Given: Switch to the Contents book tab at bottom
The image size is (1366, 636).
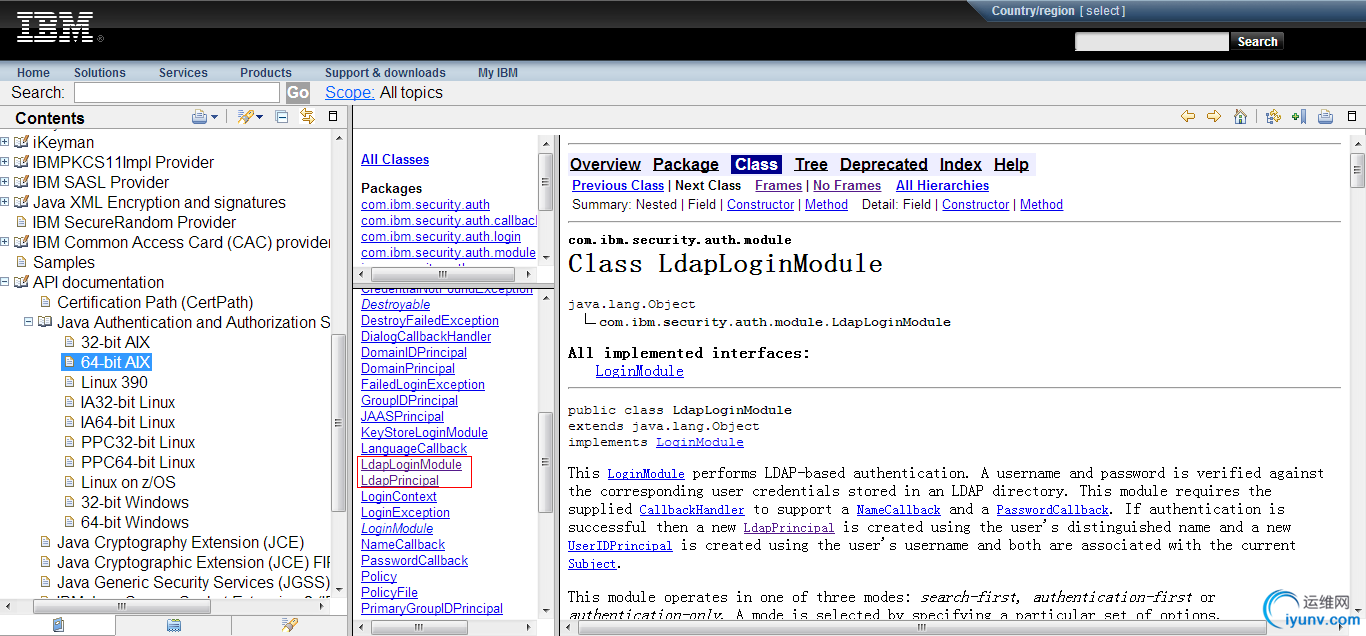Looking at the screenshot, I should click(58, 625).
